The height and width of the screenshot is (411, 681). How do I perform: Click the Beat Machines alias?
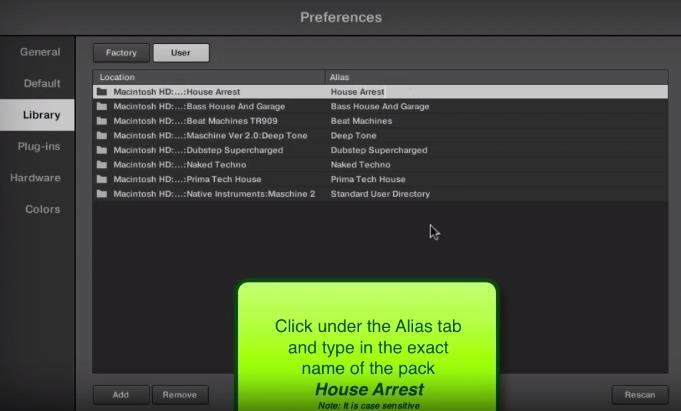[361, 121]
